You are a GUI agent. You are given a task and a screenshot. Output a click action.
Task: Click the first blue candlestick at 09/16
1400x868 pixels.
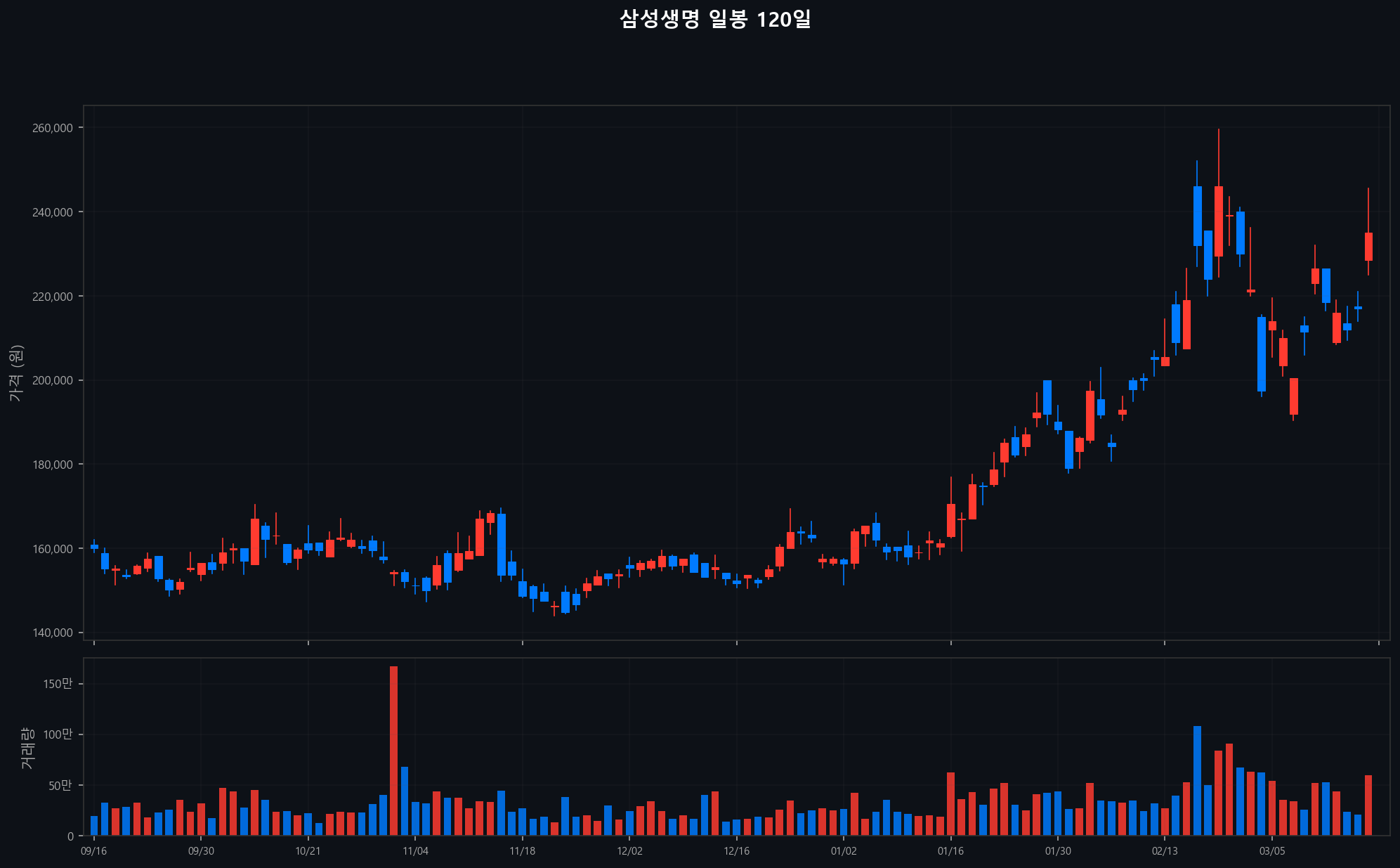94,546
